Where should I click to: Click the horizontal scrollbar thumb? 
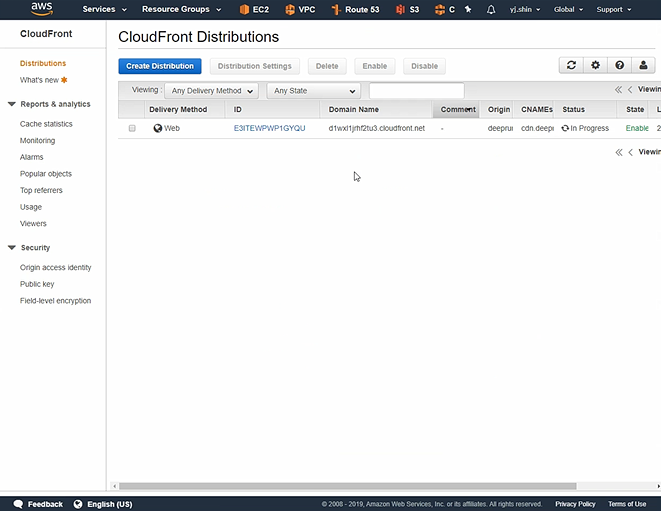pyautogui.click(x=347, y=486)
